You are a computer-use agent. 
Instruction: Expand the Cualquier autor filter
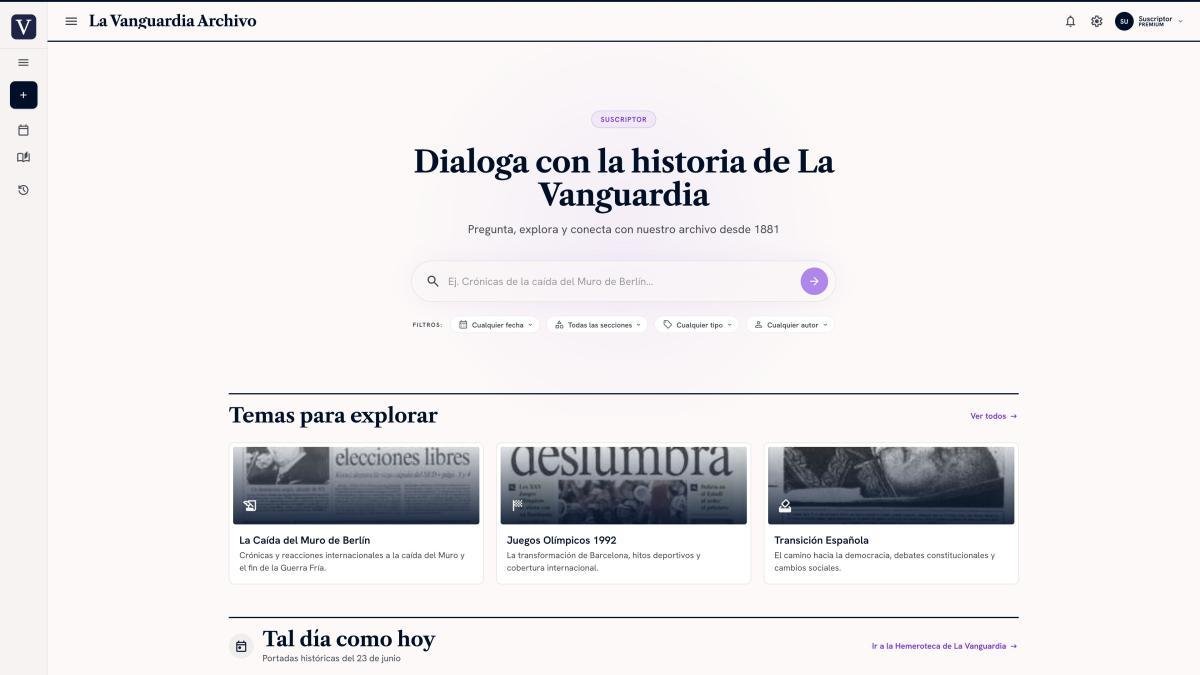[790, 325]
